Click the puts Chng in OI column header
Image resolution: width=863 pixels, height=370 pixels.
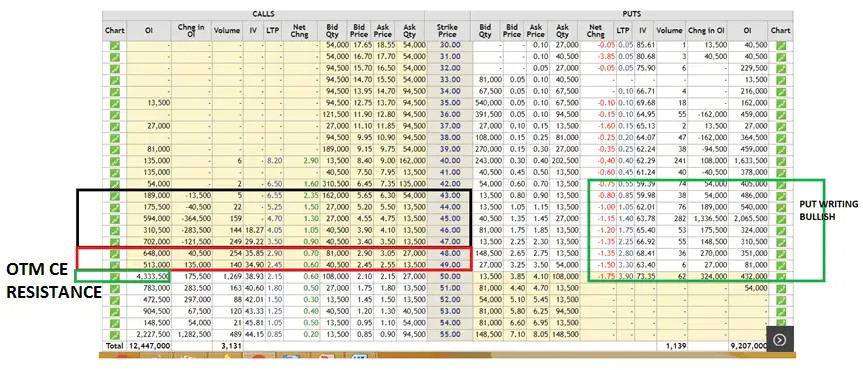coord(706,30)
